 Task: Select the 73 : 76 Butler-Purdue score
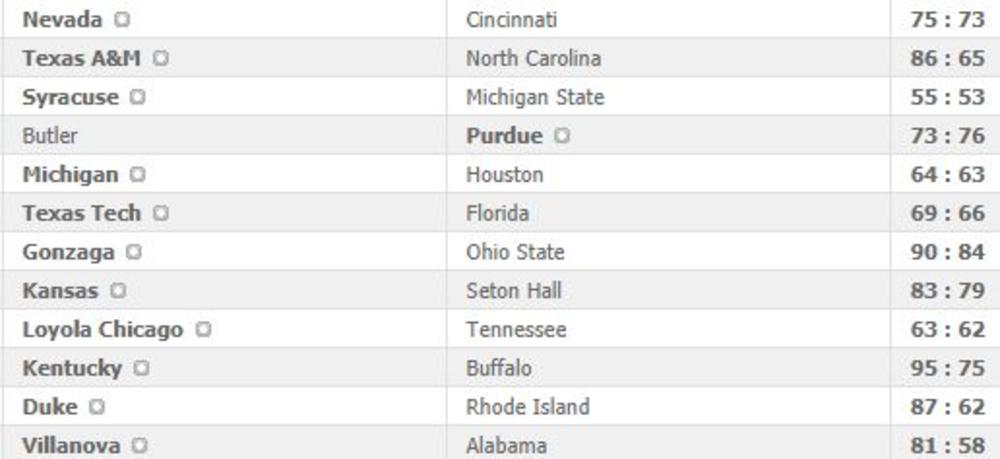[x=947, y=136]
